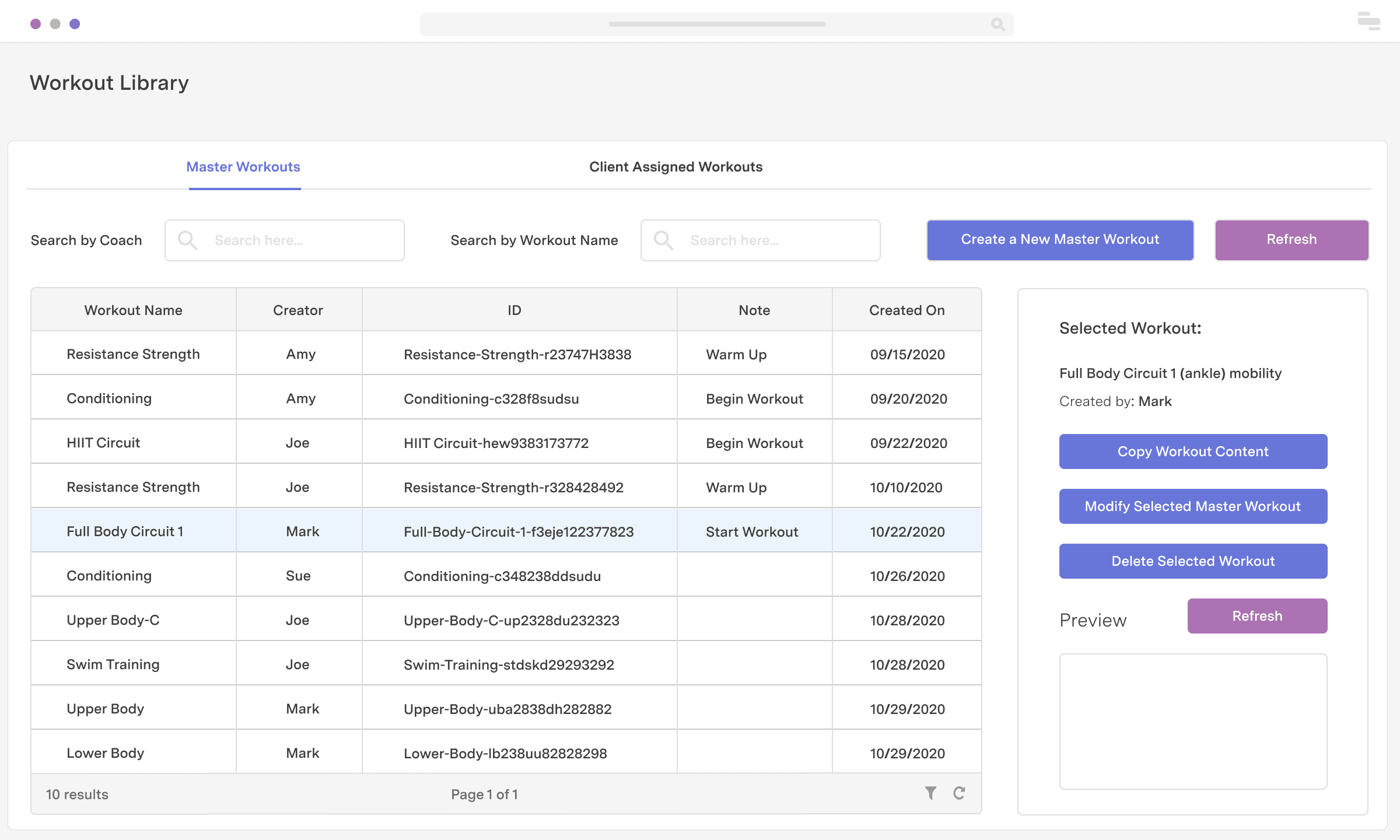Select the Master Workouts tab
Image resolution: width=1400 pixels, height=840 pixels.
[243, 167]
